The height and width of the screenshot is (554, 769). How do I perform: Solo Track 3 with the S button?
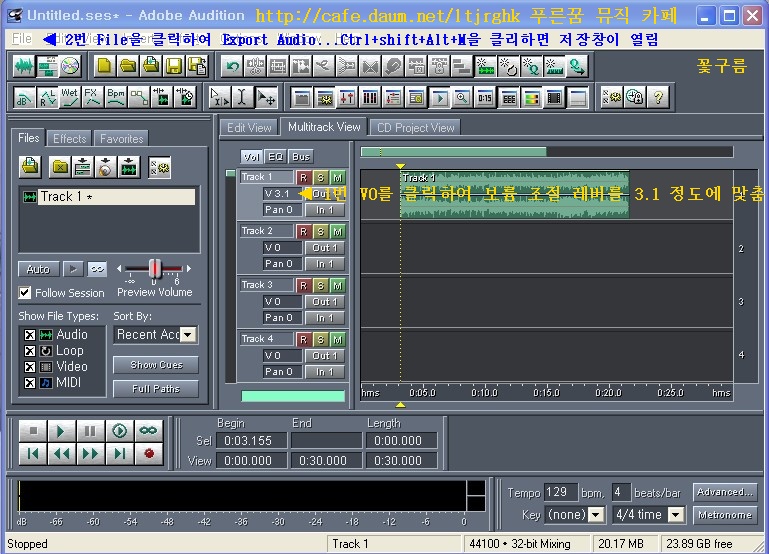pyautogui.click(x=320, y=285)
